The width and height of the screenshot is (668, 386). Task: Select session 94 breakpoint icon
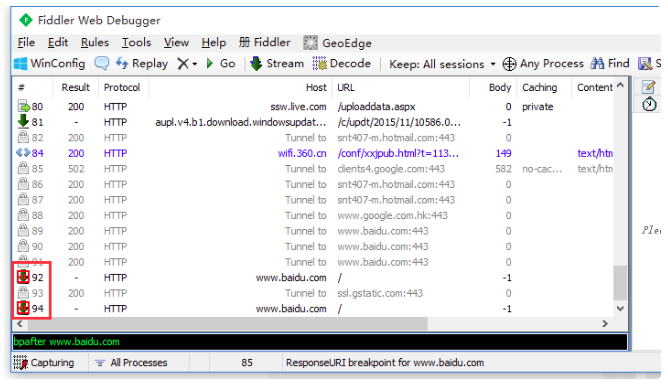(x=23, y=308)
